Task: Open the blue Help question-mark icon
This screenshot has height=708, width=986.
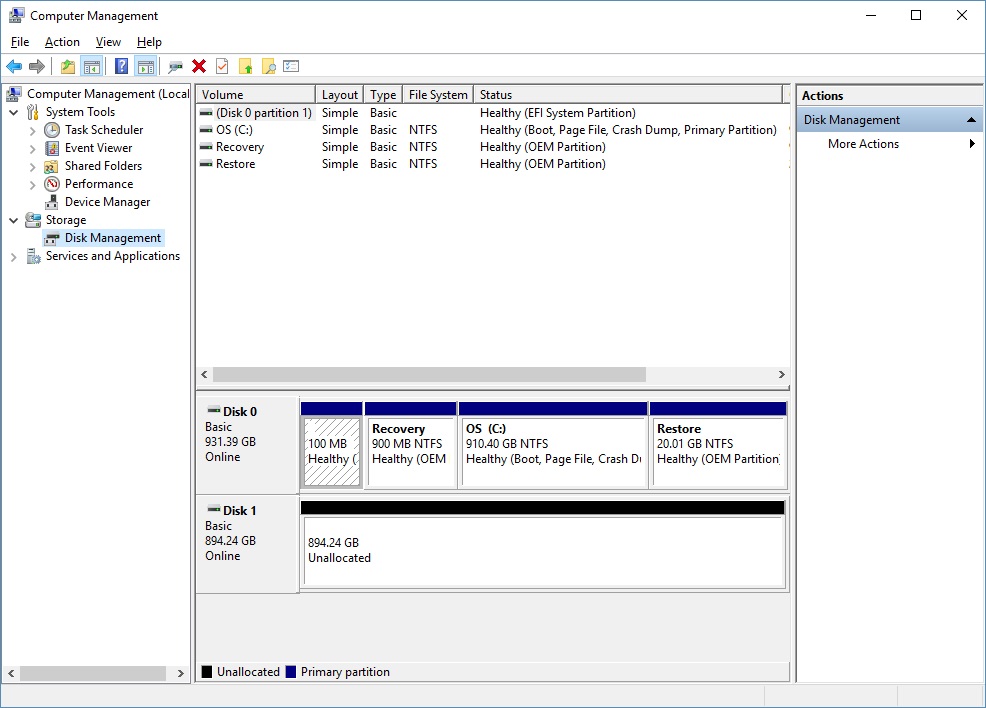Action: point(121,66)
